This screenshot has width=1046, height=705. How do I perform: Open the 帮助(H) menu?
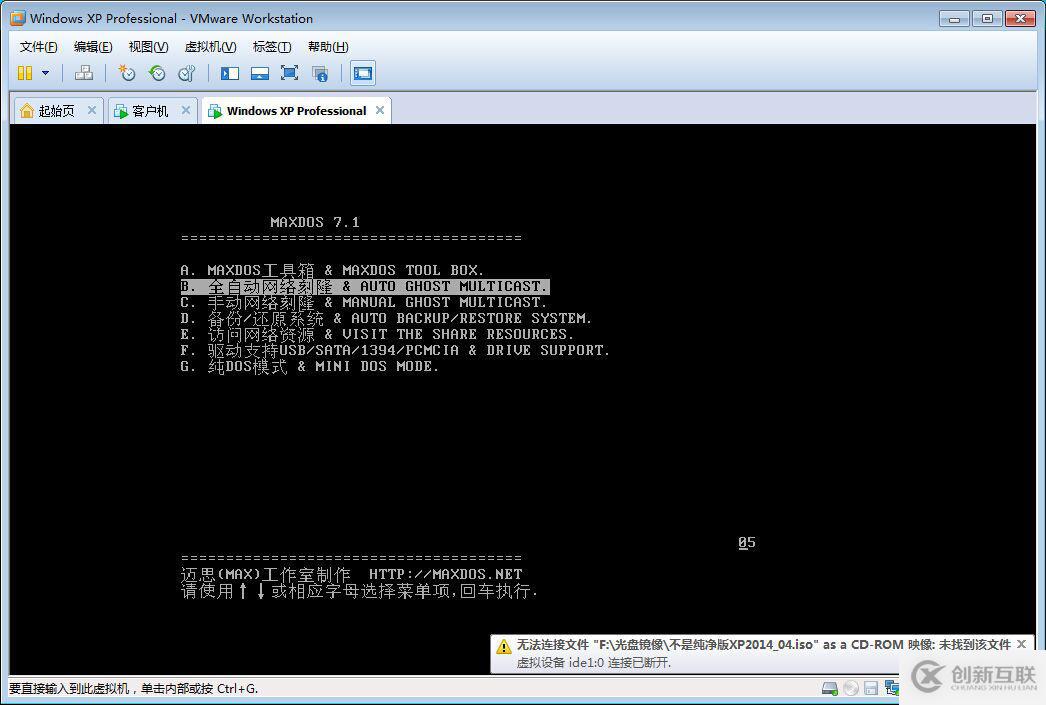pyautogui.click(x=328, y=47)
